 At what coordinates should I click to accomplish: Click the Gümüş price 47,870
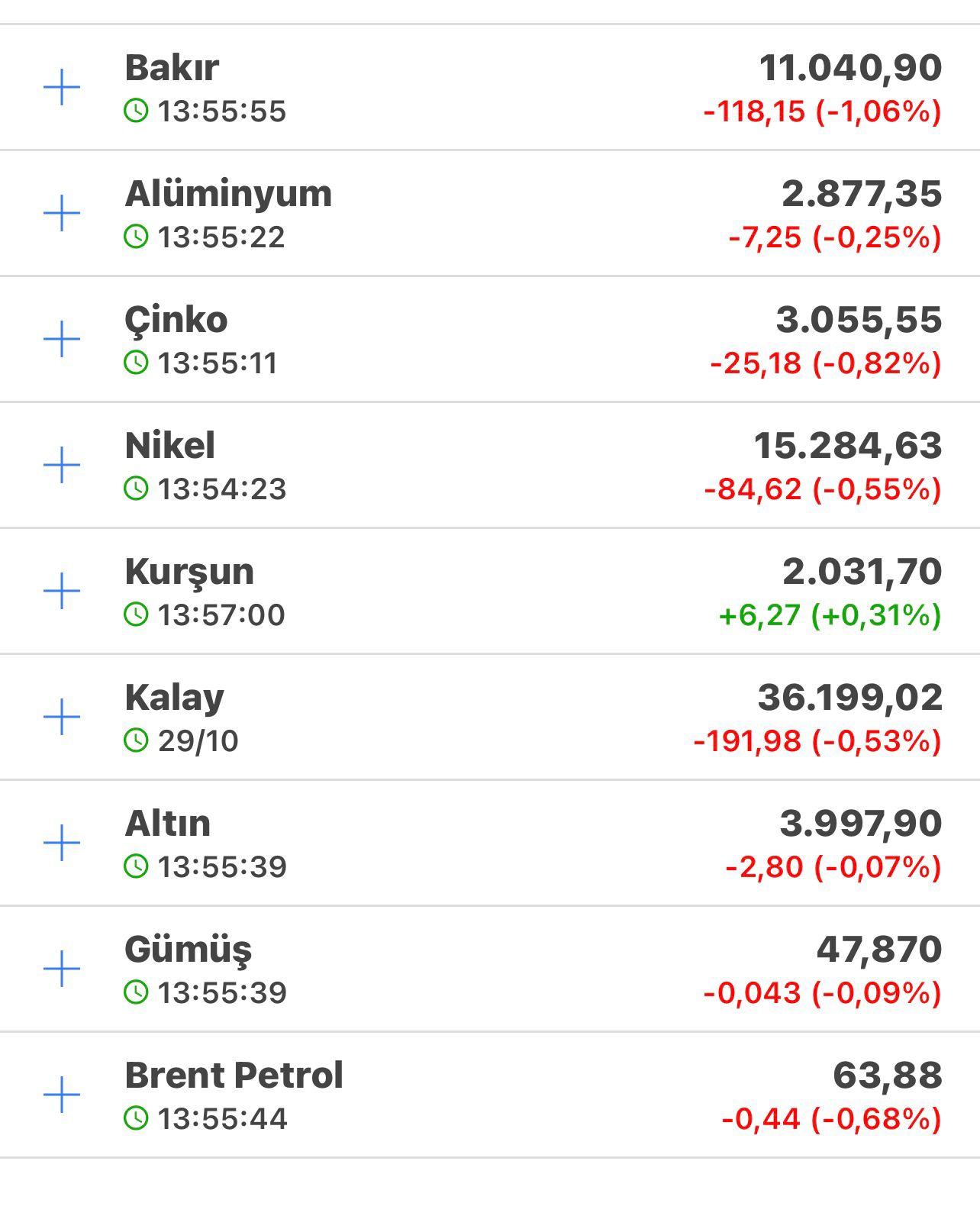tap(879, 950)
